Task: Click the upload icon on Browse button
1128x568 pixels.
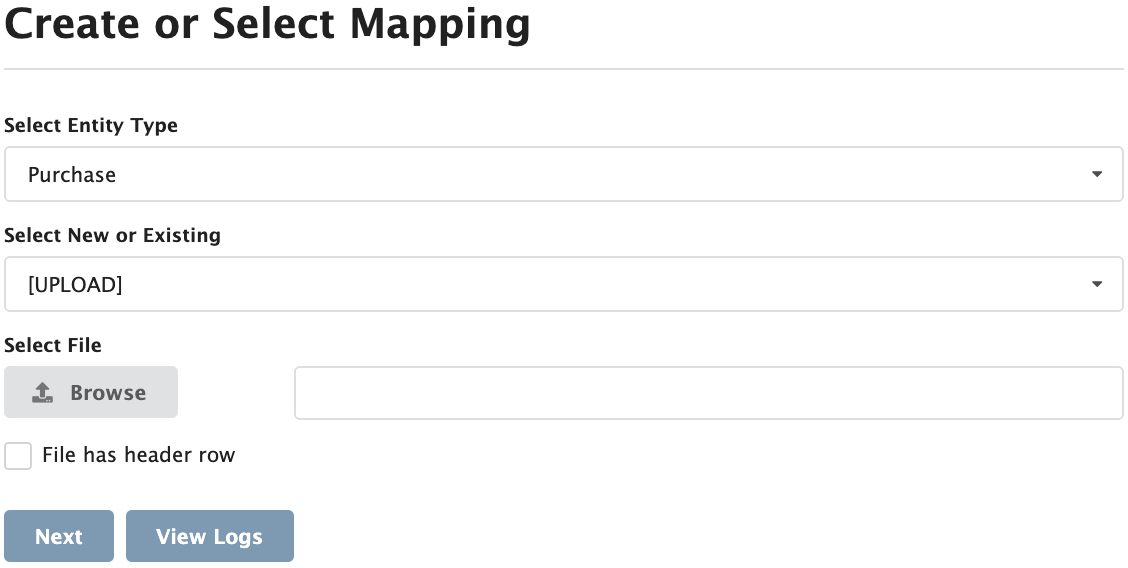Action: 42,393
